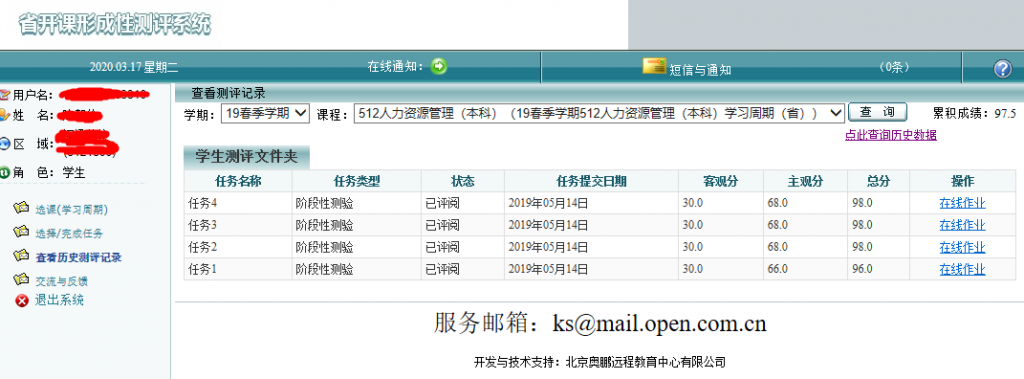Viewport: 1024px width, 379px height.
Task: Click the green icon beside 角色
Action: (x=5, y=173)
